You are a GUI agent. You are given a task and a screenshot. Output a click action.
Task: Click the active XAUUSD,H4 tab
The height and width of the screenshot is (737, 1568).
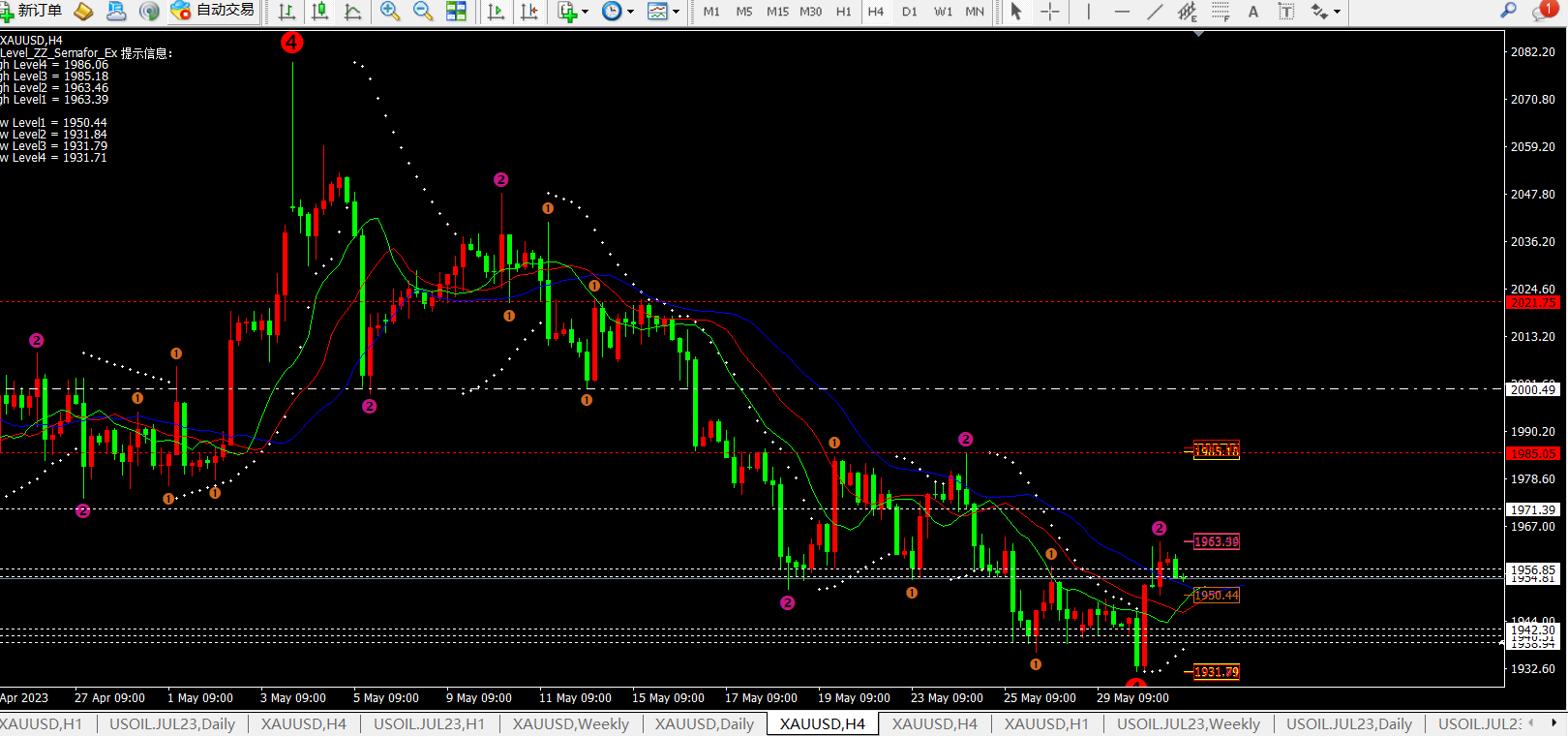(823, 723)
